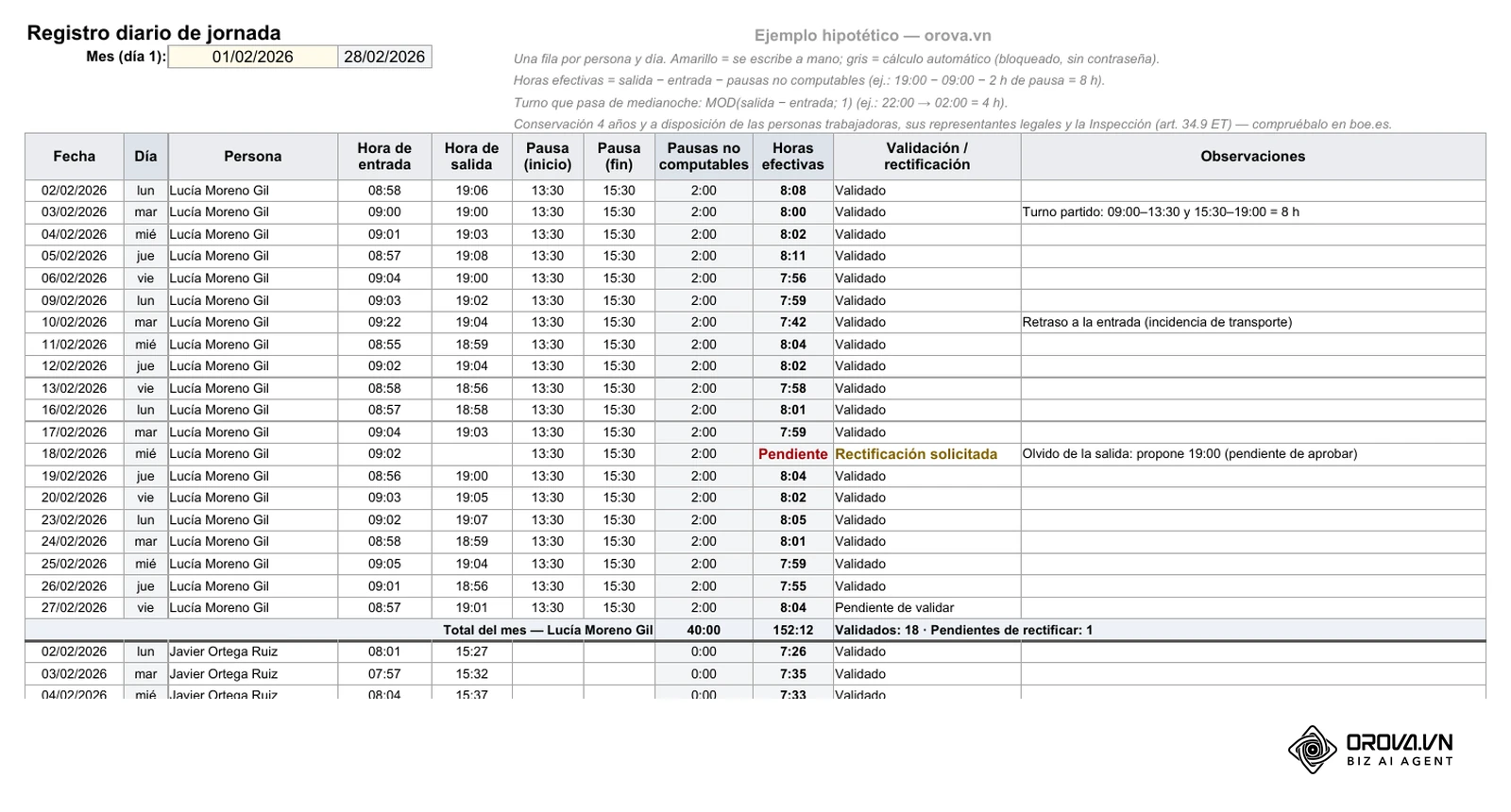Image resolution: width=1511 pixels, height=812 pixels.
Task: Click the 'Hora de entrada' column header
Action: [384, 157]
